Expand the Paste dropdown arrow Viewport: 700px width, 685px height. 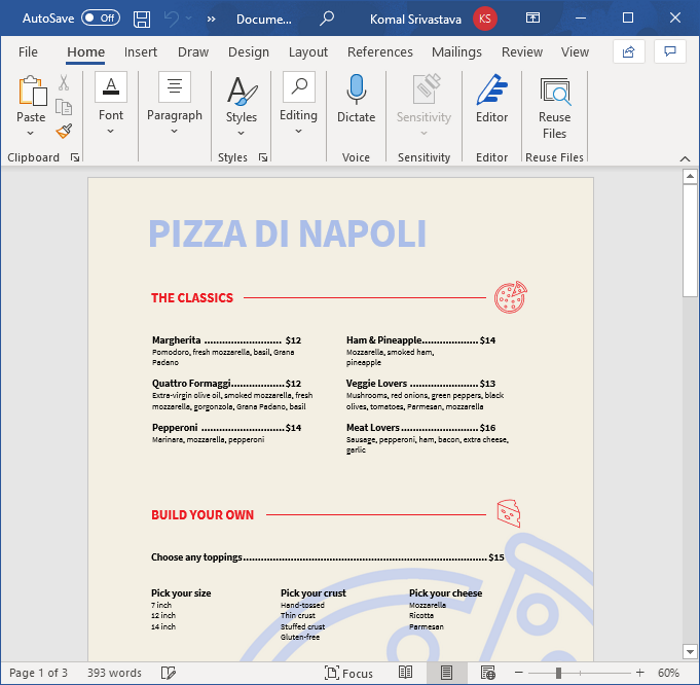31,135
